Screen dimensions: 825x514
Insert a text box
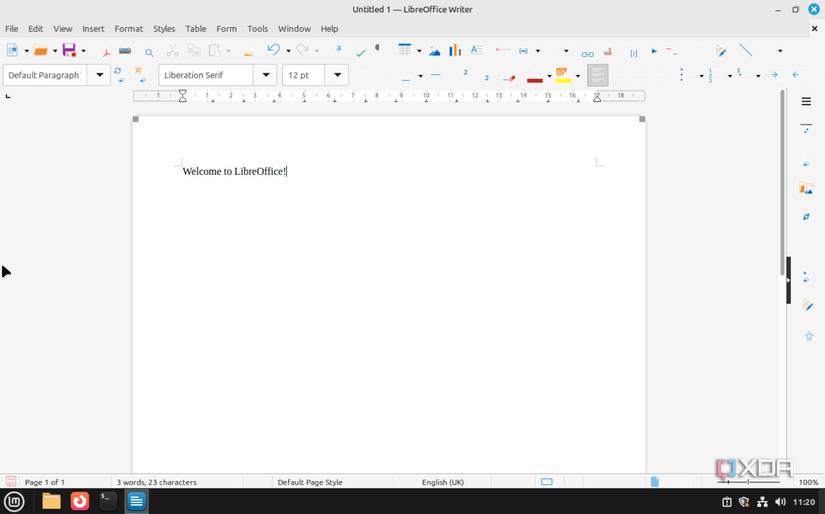(x=476, y=50)
